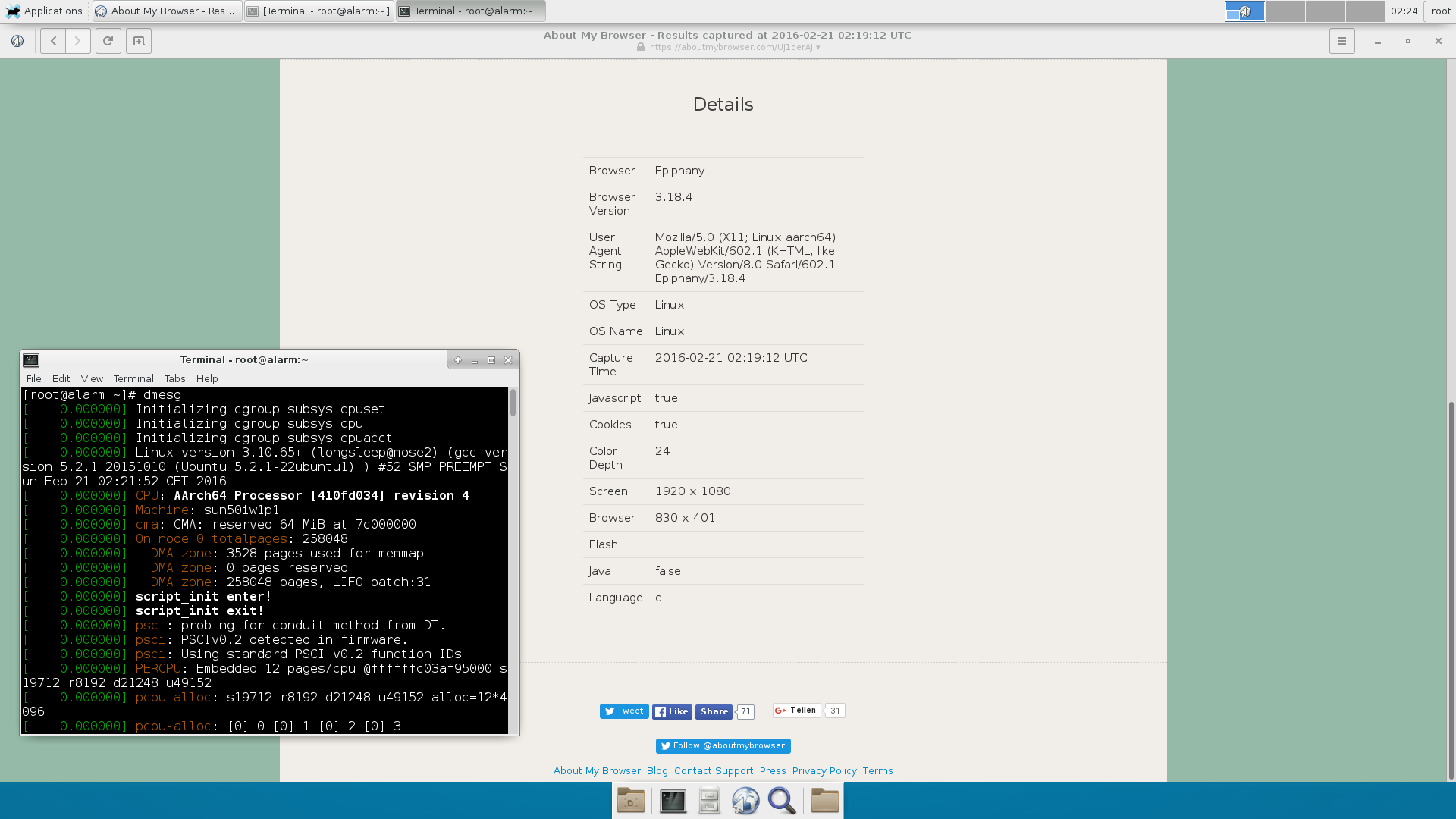This screenshot has width=1456, height=819.
Task: Open Epiphany hamburger menu
Action: click(1342, 41)
